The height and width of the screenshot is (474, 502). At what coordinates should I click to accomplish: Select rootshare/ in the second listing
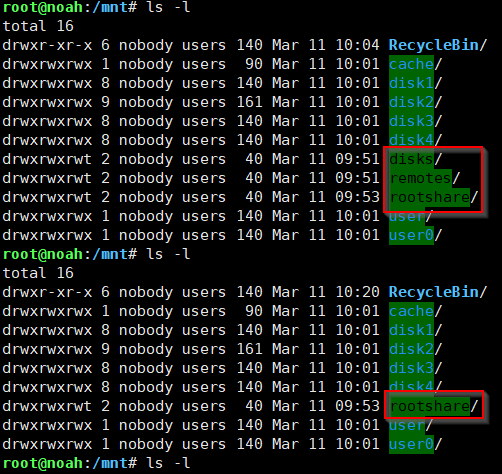[x=433, y=406]
